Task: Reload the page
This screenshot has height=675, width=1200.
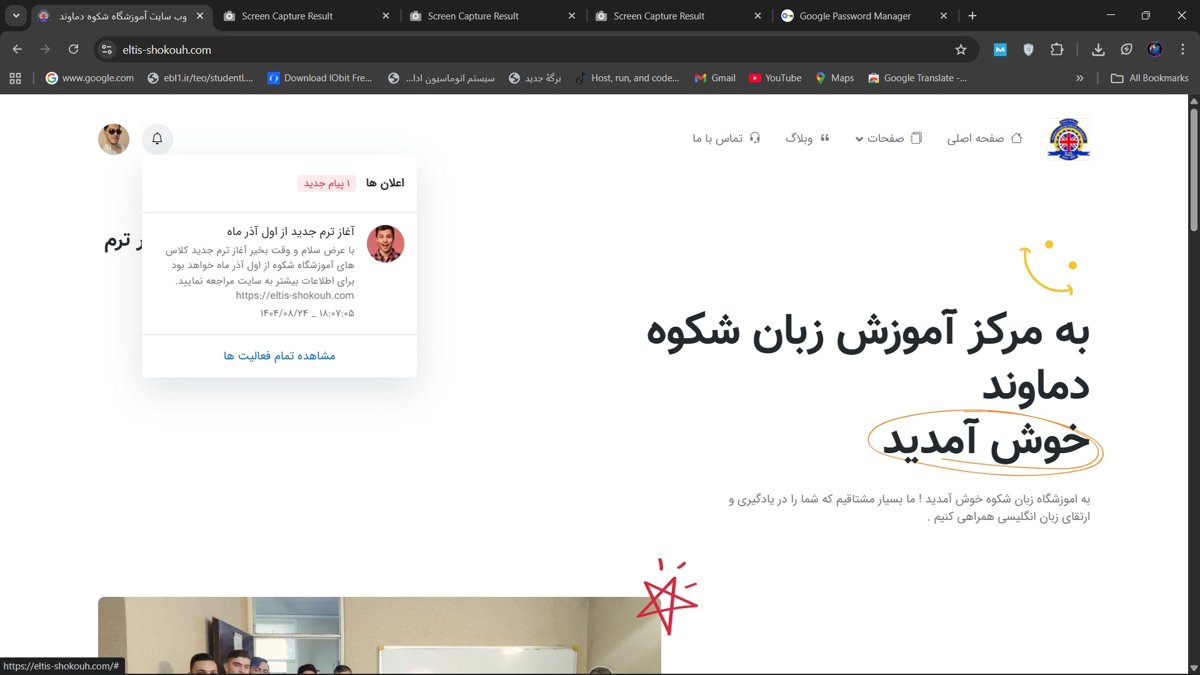Action: [73, 49]
